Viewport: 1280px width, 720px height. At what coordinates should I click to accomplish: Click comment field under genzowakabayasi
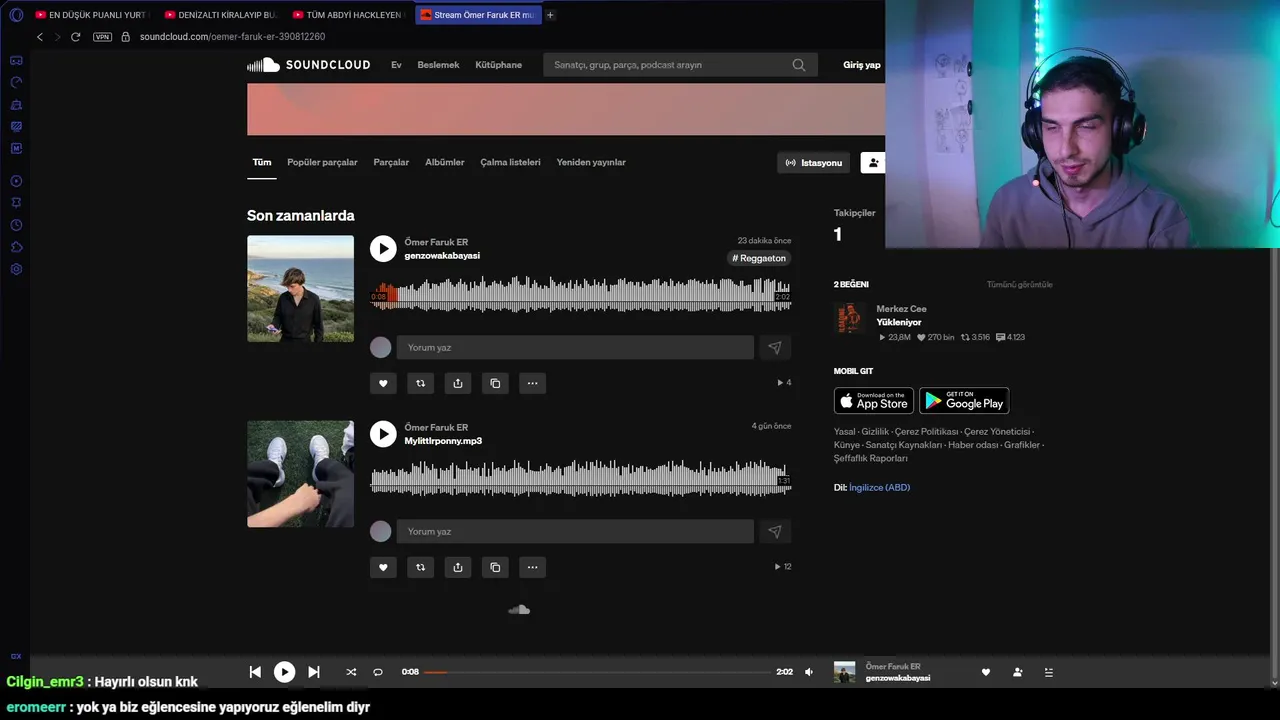pyautogui.click(x=575, y=347)
